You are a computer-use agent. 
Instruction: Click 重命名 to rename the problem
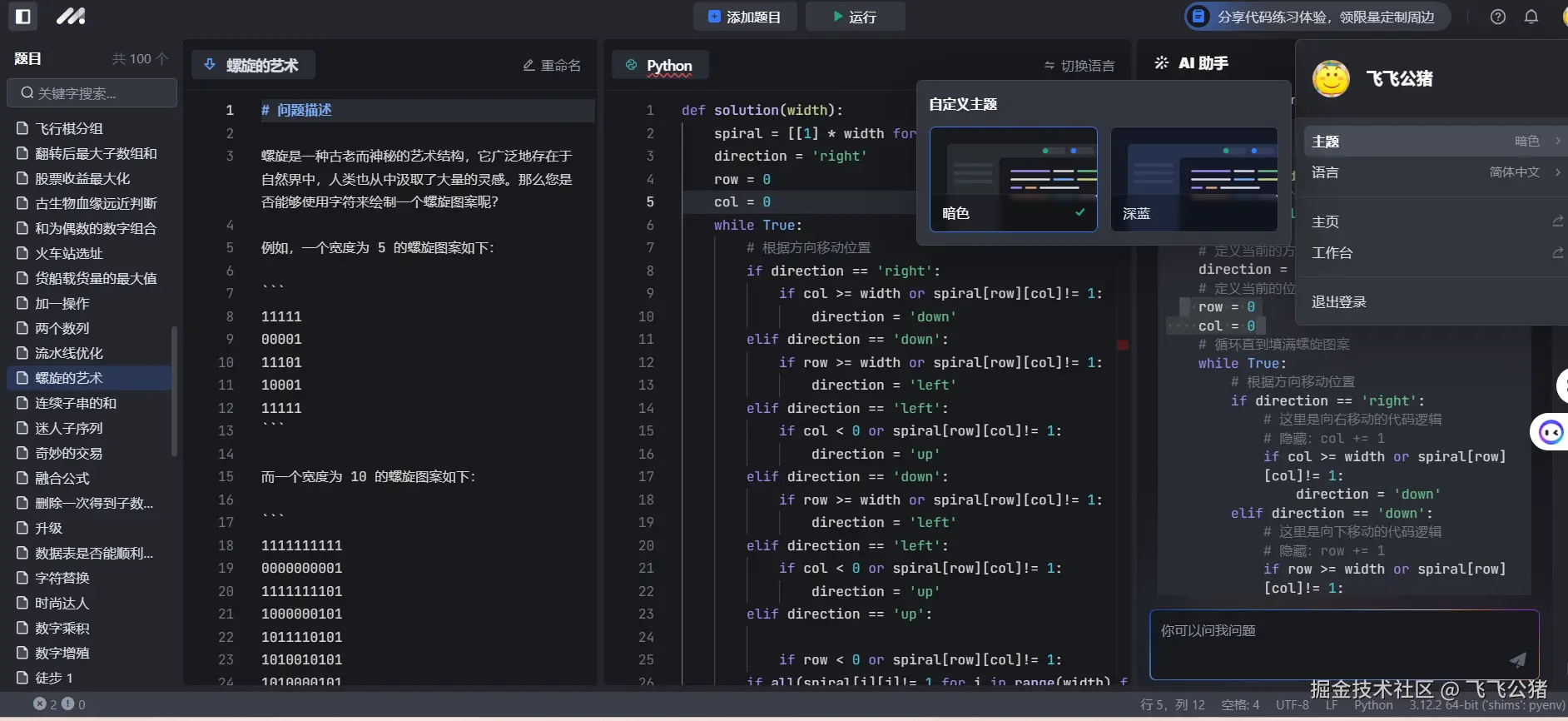point(552,65)
